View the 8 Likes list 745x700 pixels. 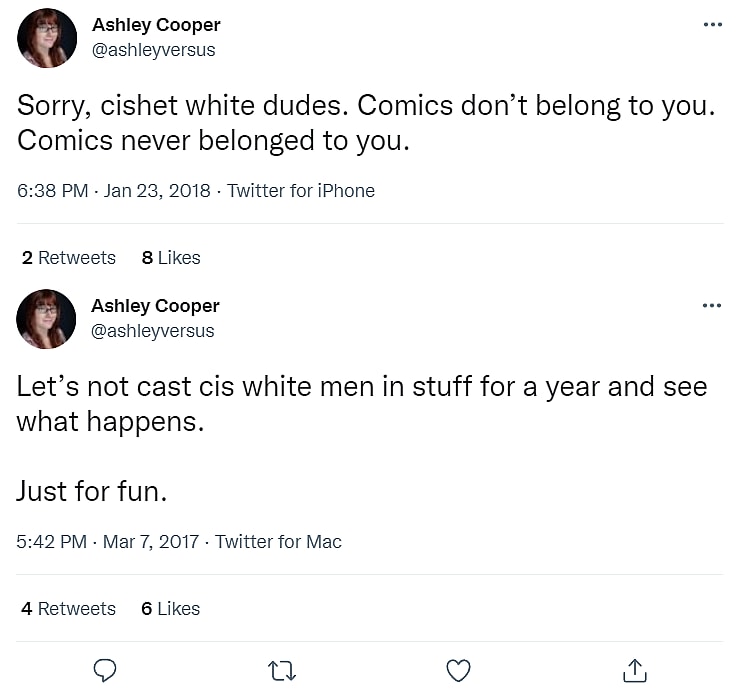[171, 258]
